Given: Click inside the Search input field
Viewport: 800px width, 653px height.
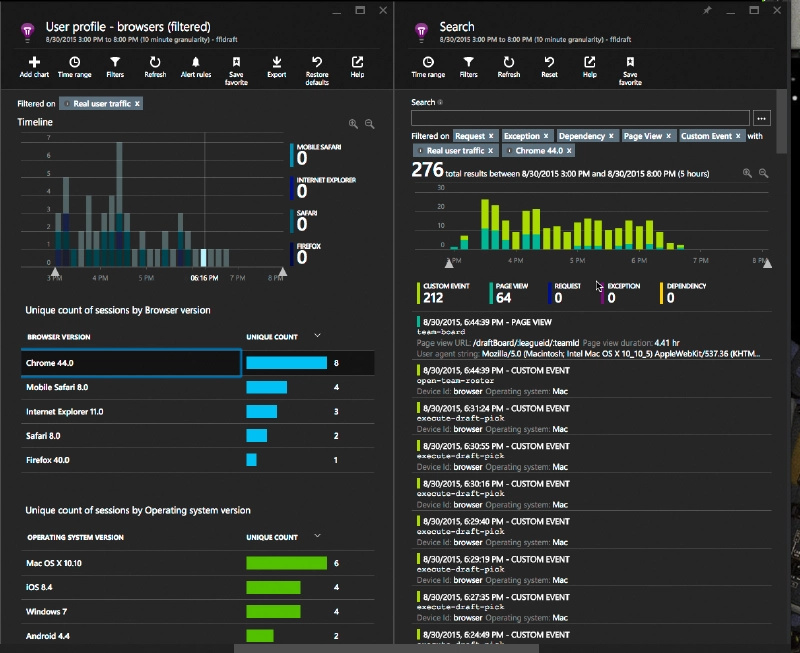Looking at the screenshot, I should coord(580,118).
